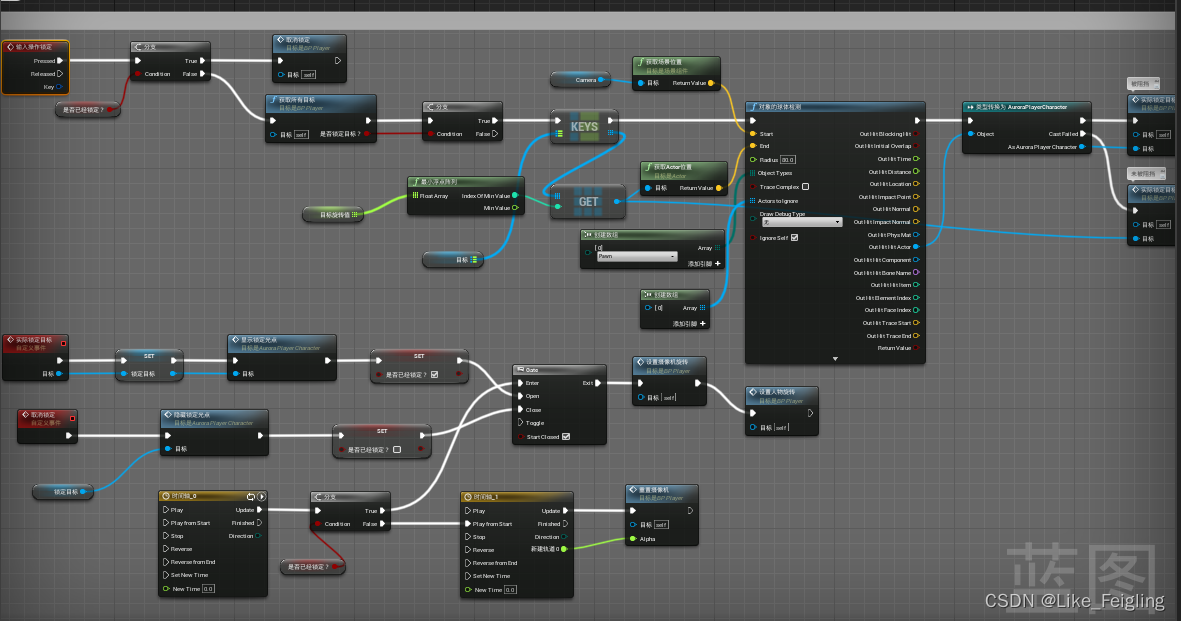Open the Pawn class dropdown in 创建数组
This screenshot has width=1181, height=621.
(637, 257)
